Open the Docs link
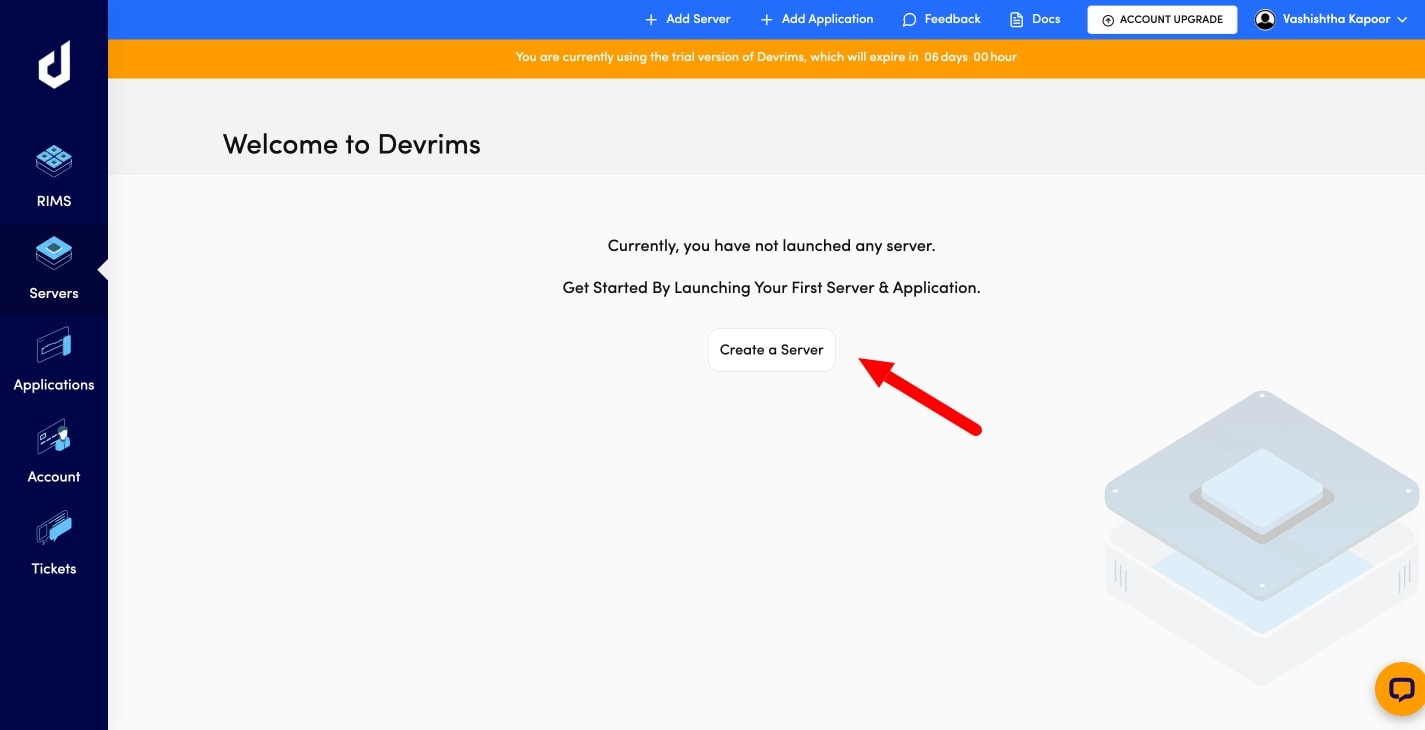Screen dimensions: 1425x730 coord(1035,19)
